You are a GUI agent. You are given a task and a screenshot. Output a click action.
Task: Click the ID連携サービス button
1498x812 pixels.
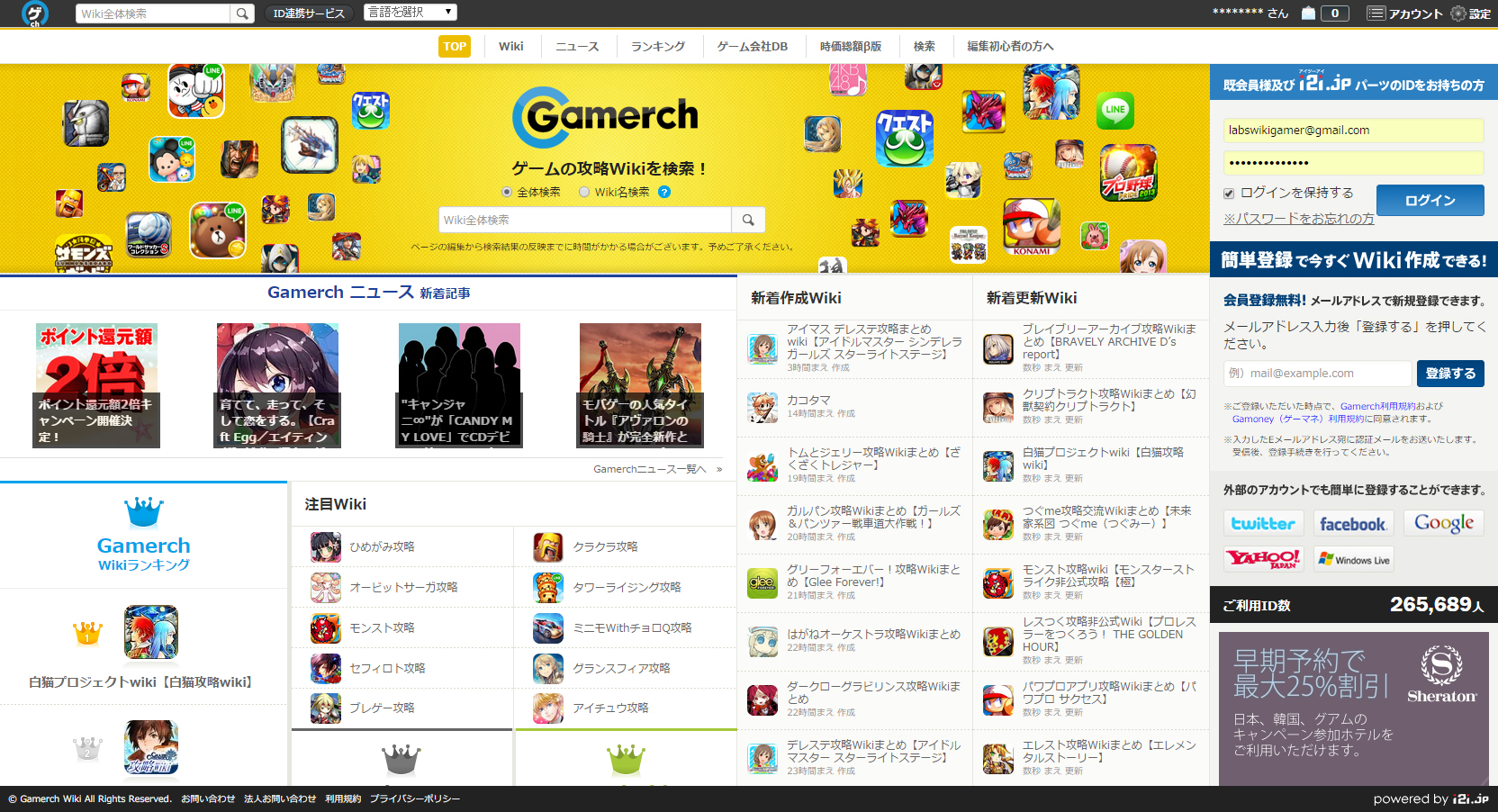tap(309, 14)
